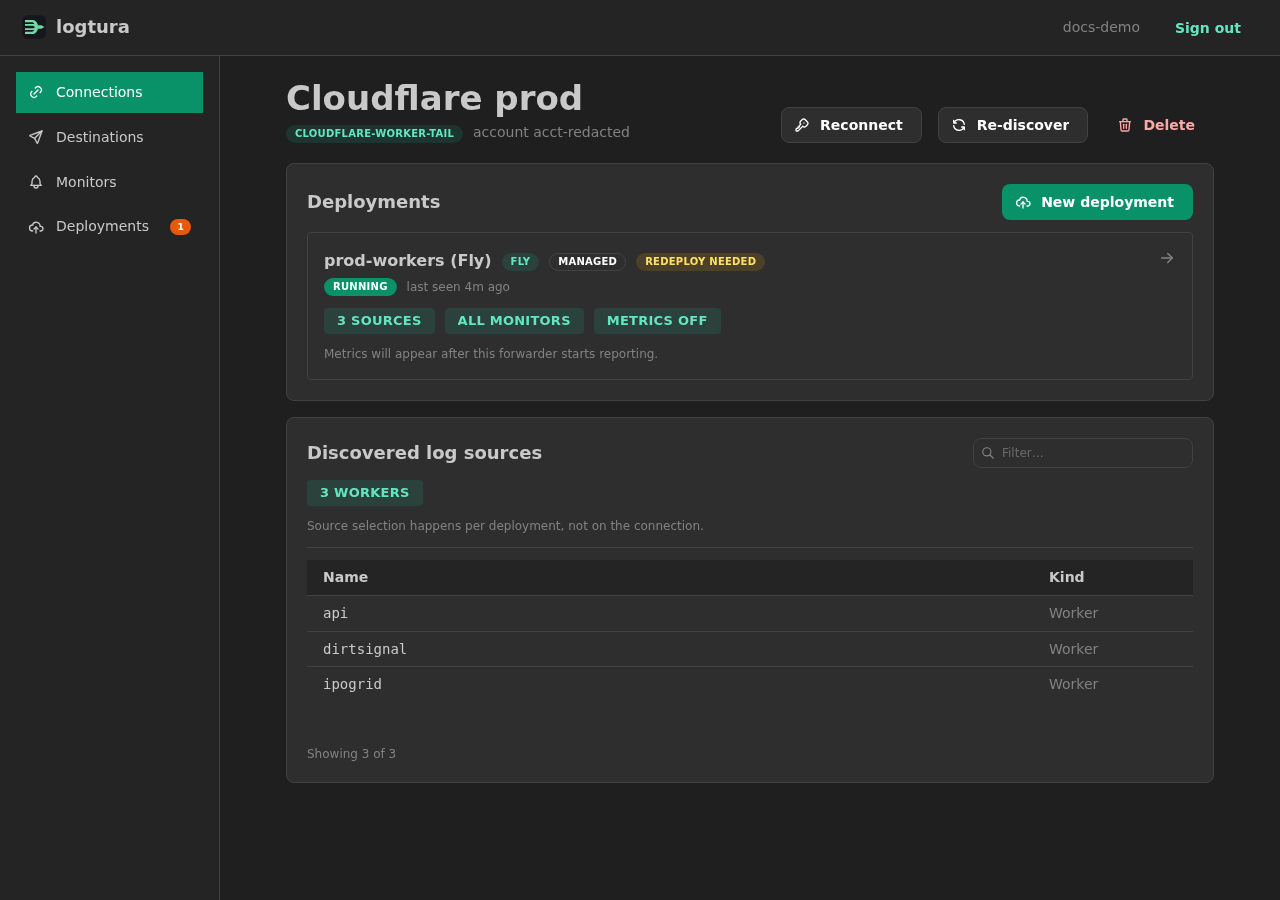Click the Reconnect key icon
The image size is (1280, 900).
click(802, 125)
